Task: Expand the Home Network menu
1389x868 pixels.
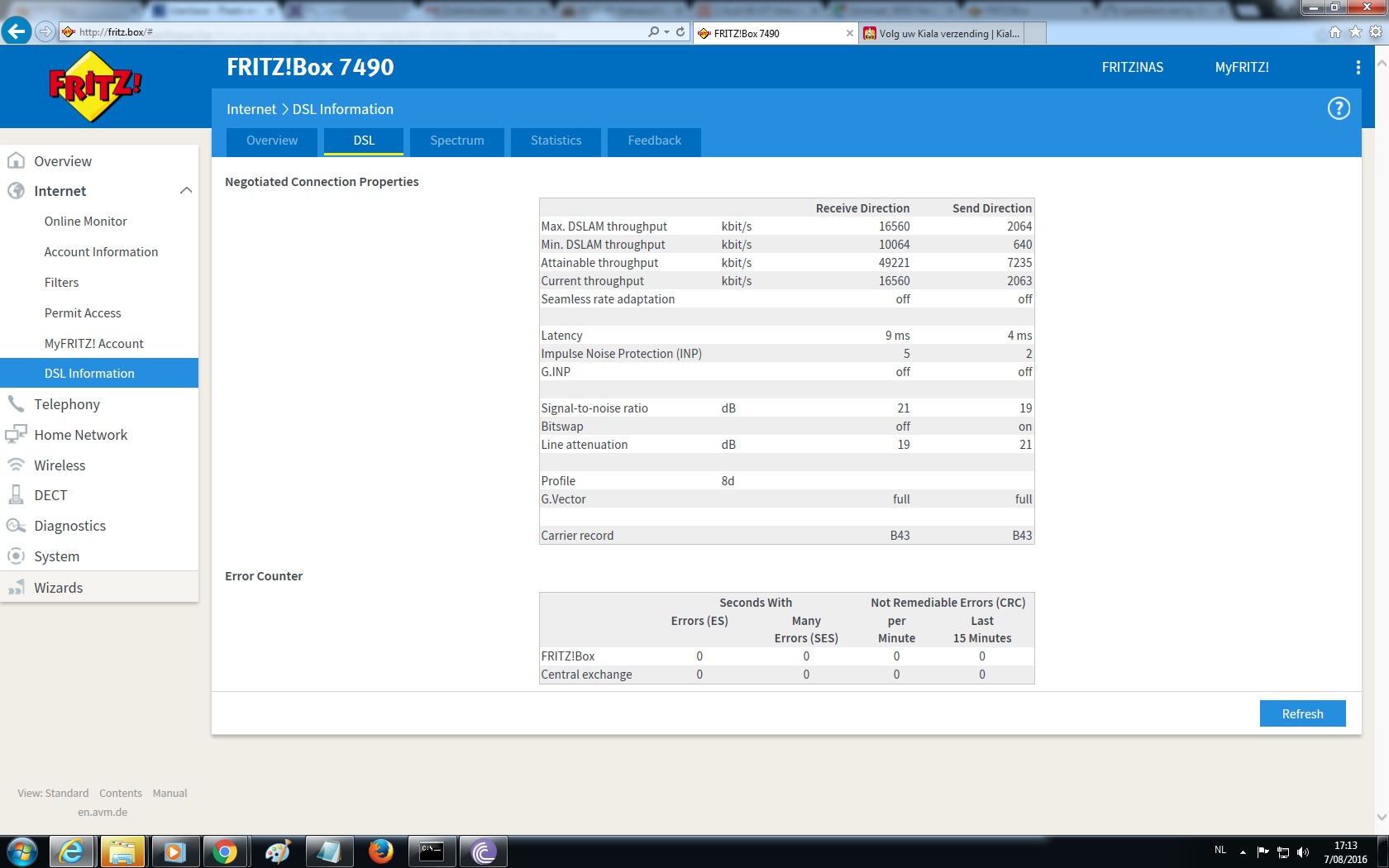Action: pyautogui.click(x=80, y=435)
